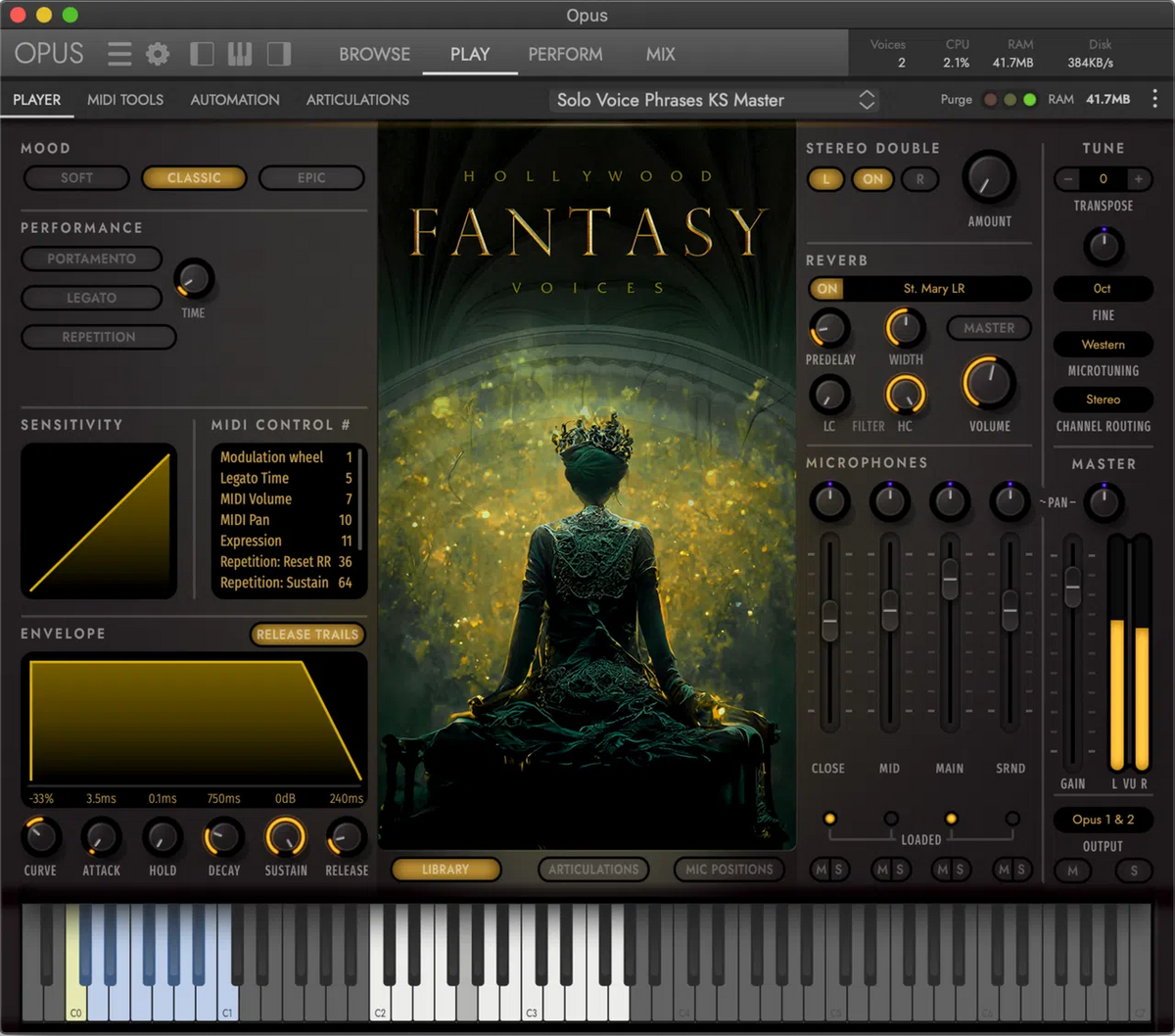The width and height of the screenshot is (1175, 1036).
Task: Open the MIDI Tools section
Action: [125, 99]
